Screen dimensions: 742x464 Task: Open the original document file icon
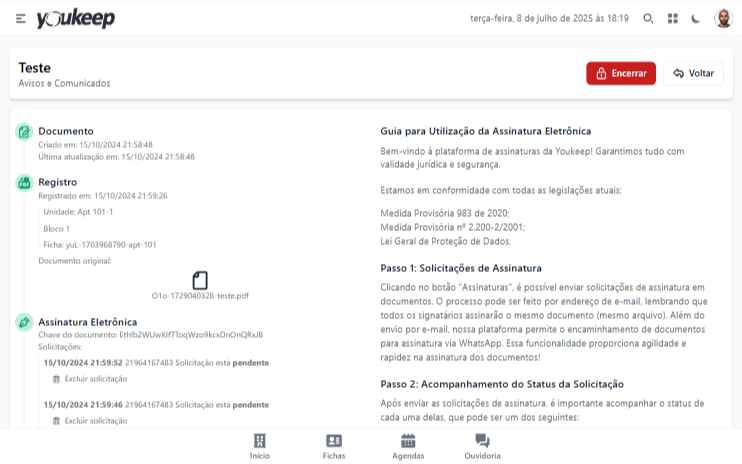(x=200, y=280)
